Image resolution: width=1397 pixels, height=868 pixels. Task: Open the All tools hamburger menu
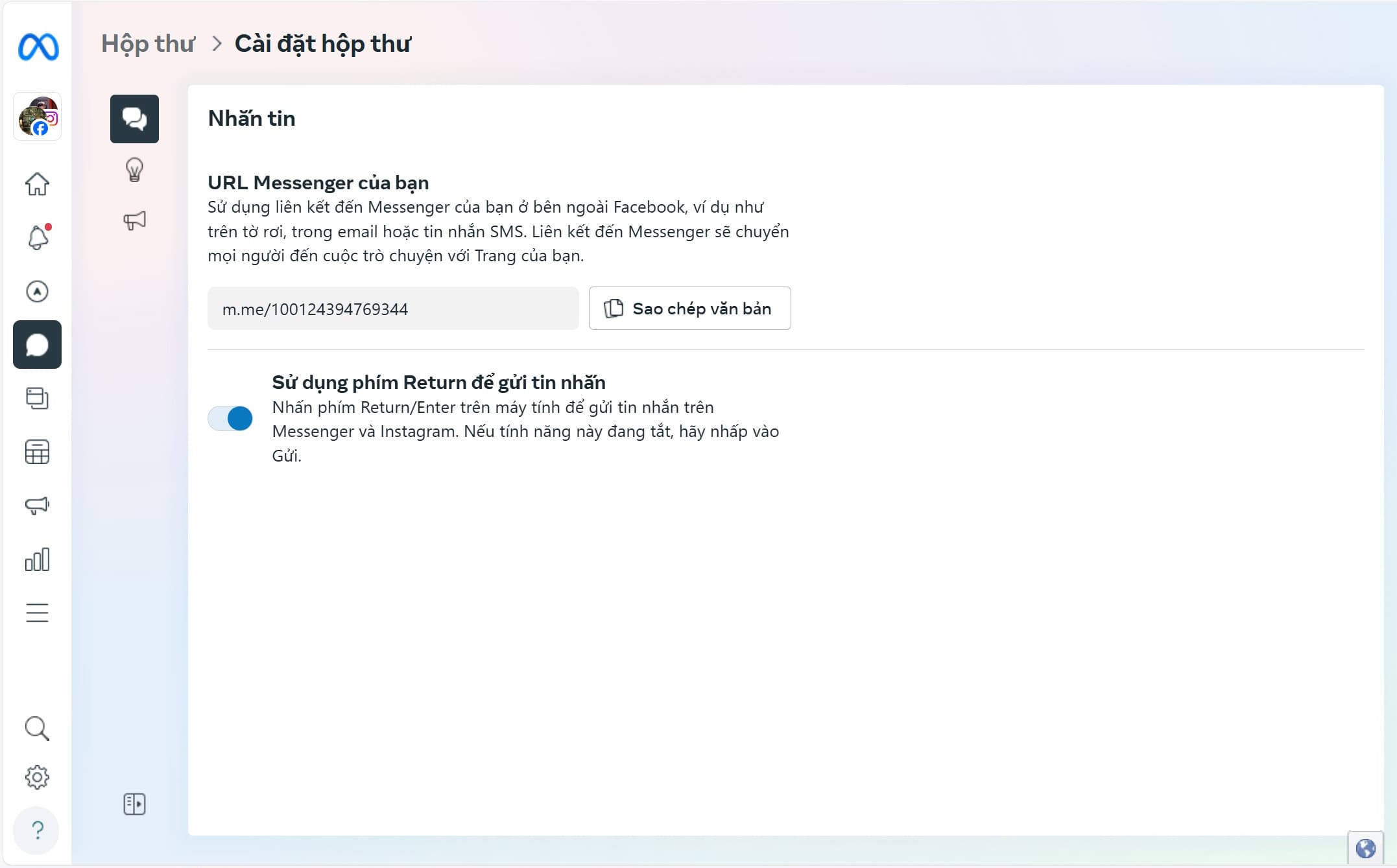point(37,613)
